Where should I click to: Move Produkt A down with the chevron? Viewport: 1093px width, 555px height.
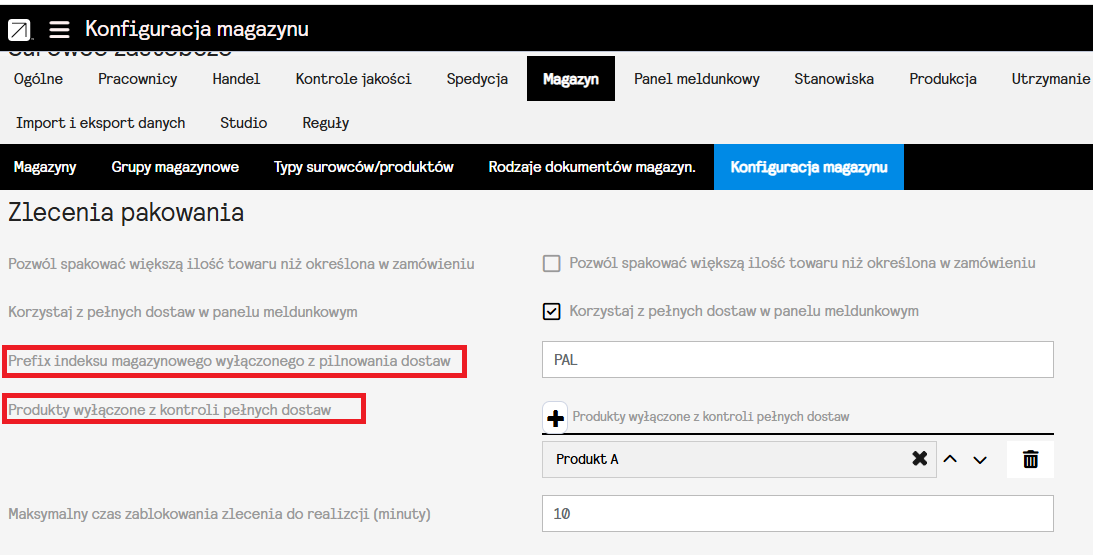coord(980,459)
